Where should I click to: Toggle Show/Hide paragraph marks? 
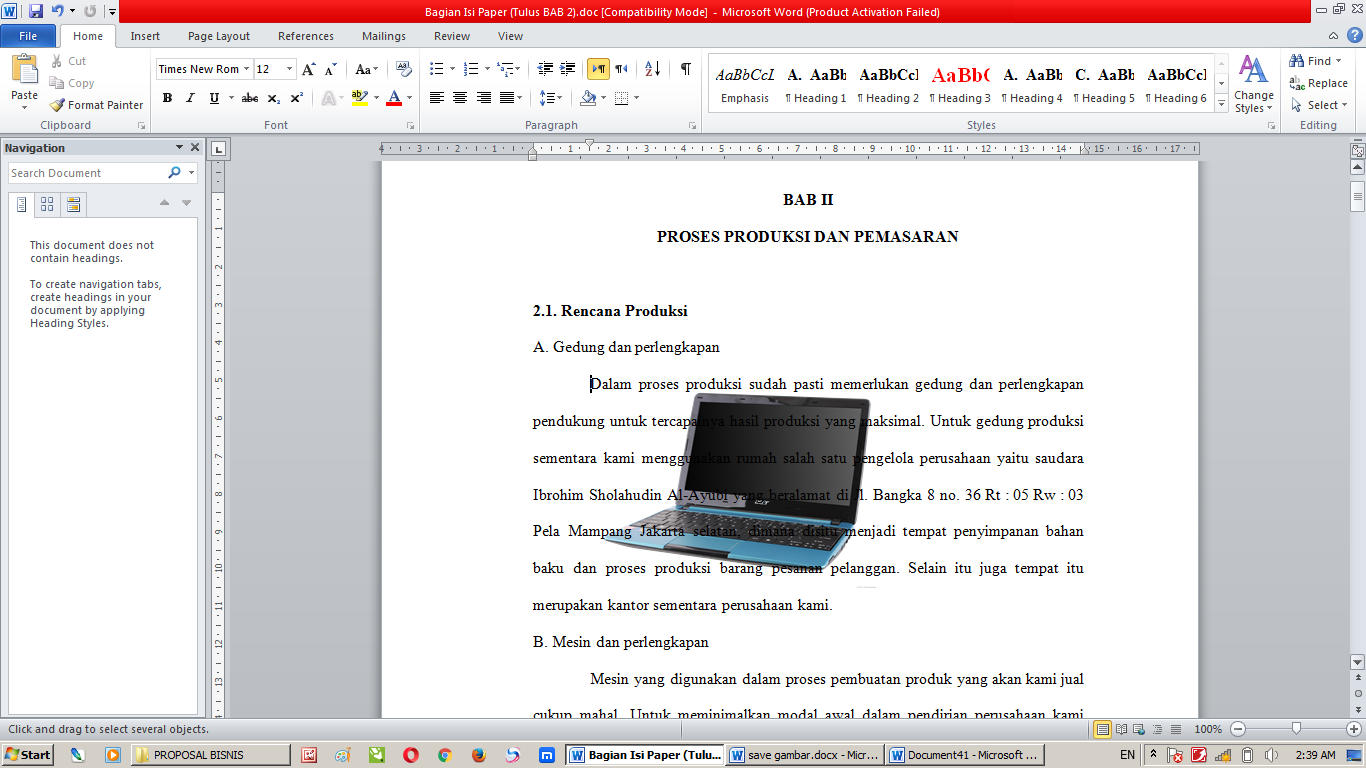[686, 69]
